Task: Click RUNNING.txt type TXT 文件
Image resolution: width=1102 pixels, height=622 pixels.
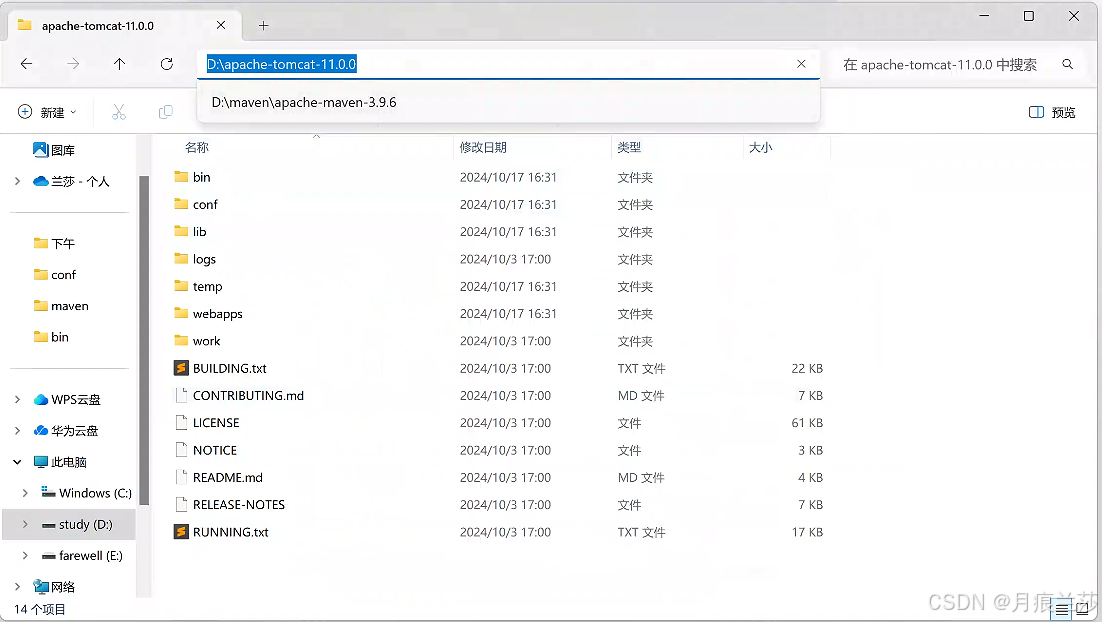Action: [641, 532]
